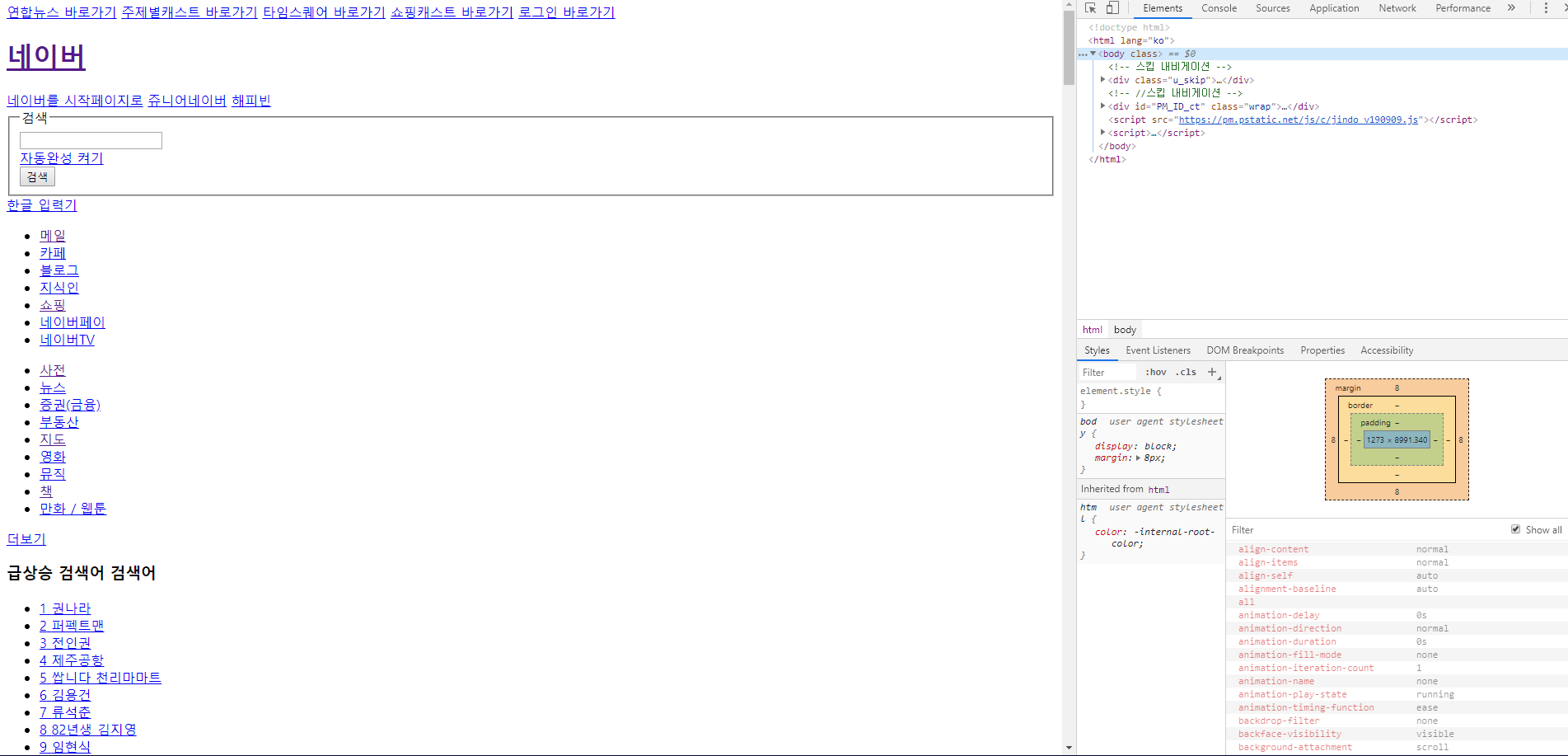Click 쇼핑캐스트 바로가기 link
Image resolution: width=1568 pixels, height=756 pixels.
pyautogui.click(x=452, y=12)
